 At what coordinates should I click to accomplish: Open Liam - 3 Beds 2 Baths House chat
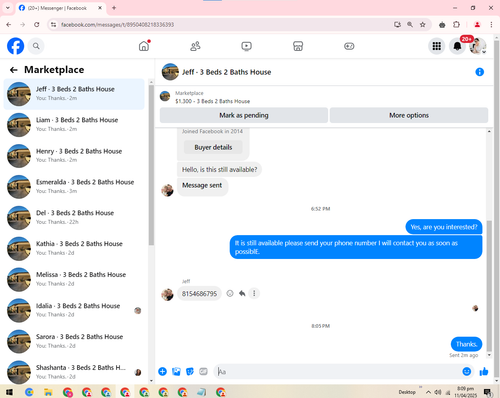click(74, 125)
